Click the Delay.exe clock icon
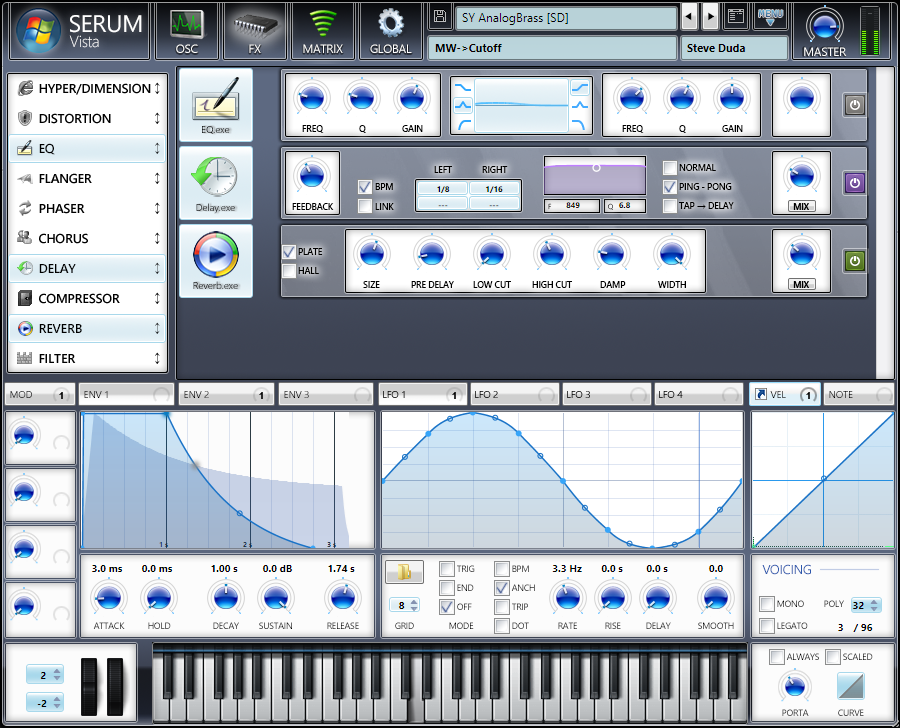Image resolution: width=900 pixels, height=728 pixels. 216,183
